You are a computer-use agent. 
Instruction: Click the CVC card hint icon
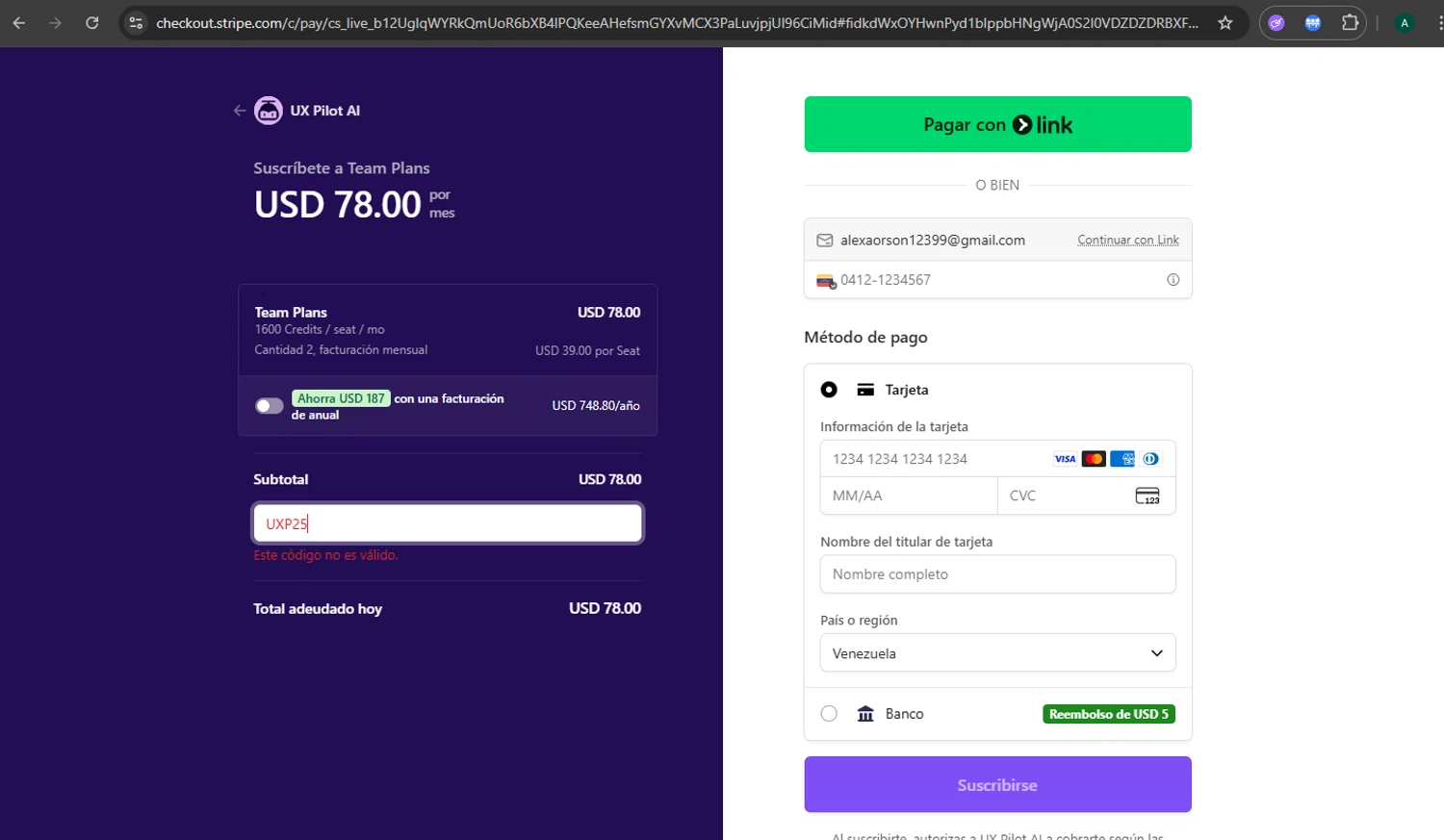pos(1147,496)
